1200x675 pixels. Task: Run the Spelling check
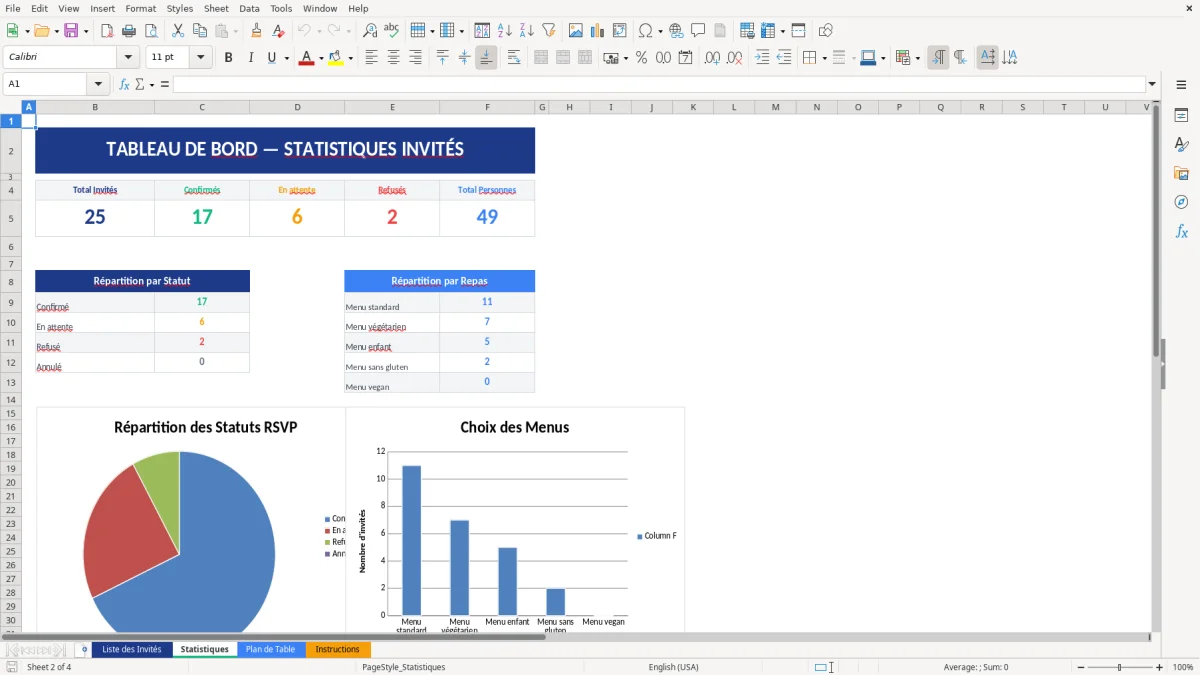coord(391,29)
